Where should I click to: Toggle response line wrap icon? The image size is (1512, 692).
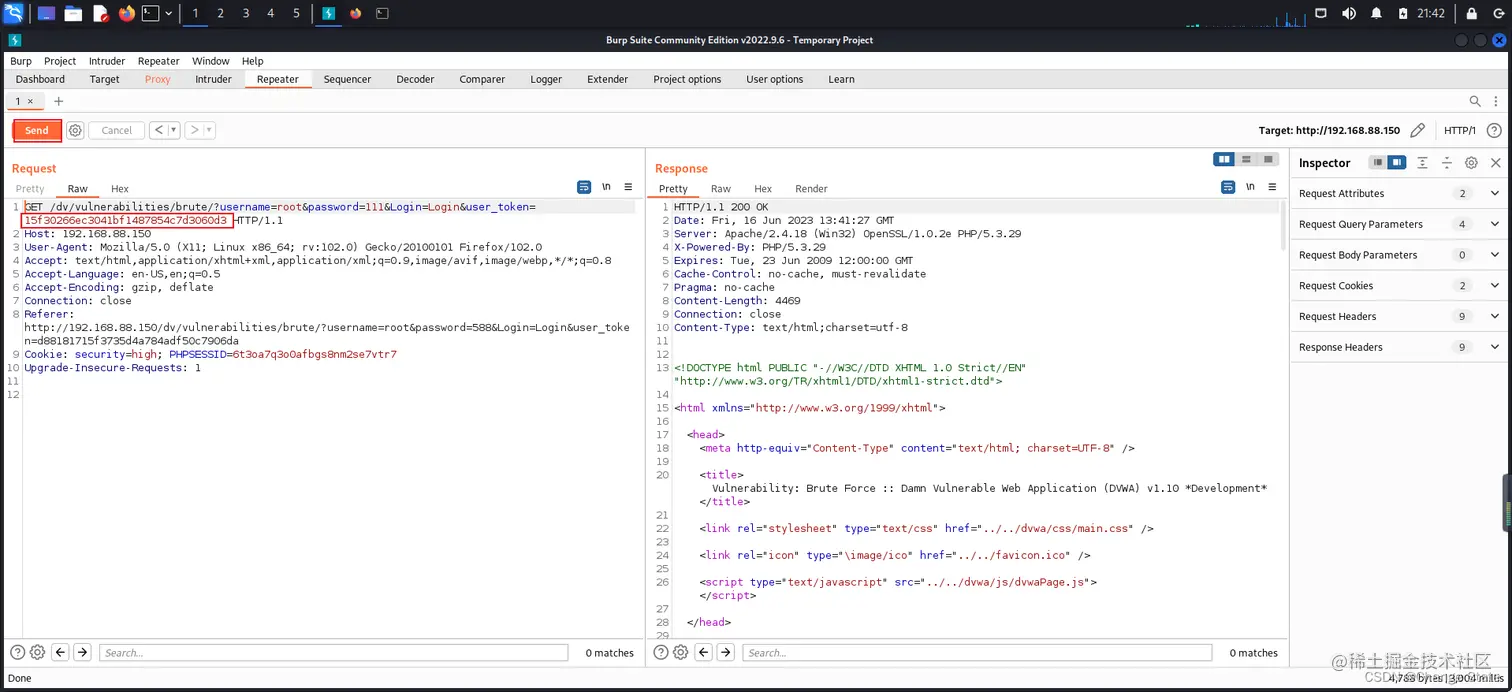pos(1228,187)
